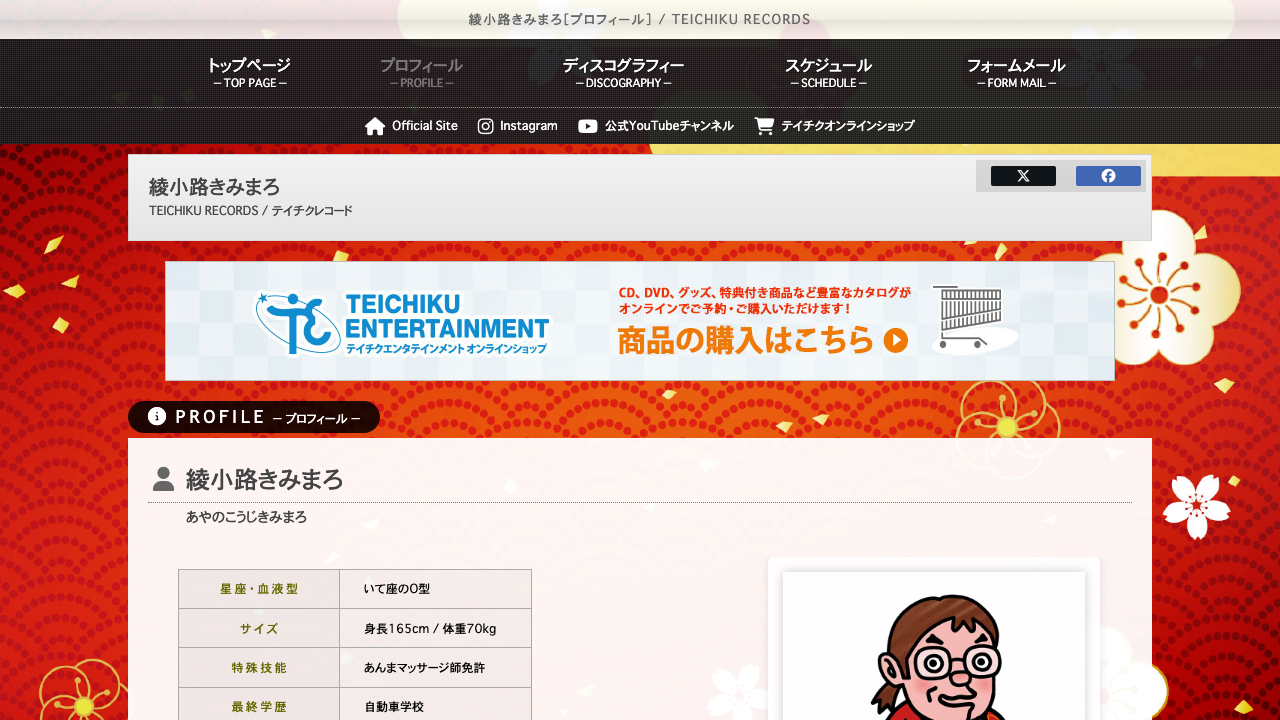Click the page title 綾小路きみまろ in header box
The image size is (1280, 720).
215,187
